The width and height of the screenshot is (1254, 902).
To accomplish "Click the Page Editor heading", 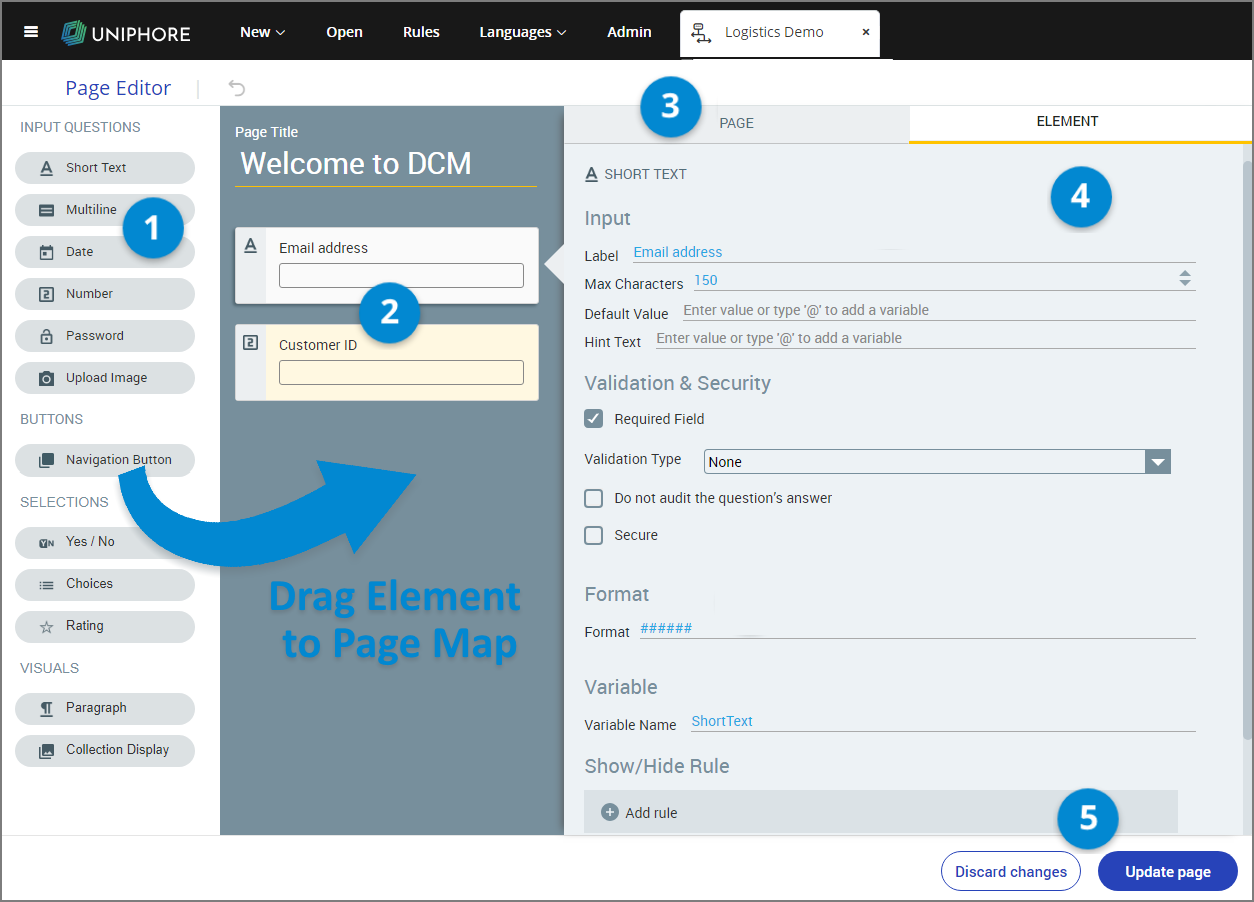I will pos(118,88).
